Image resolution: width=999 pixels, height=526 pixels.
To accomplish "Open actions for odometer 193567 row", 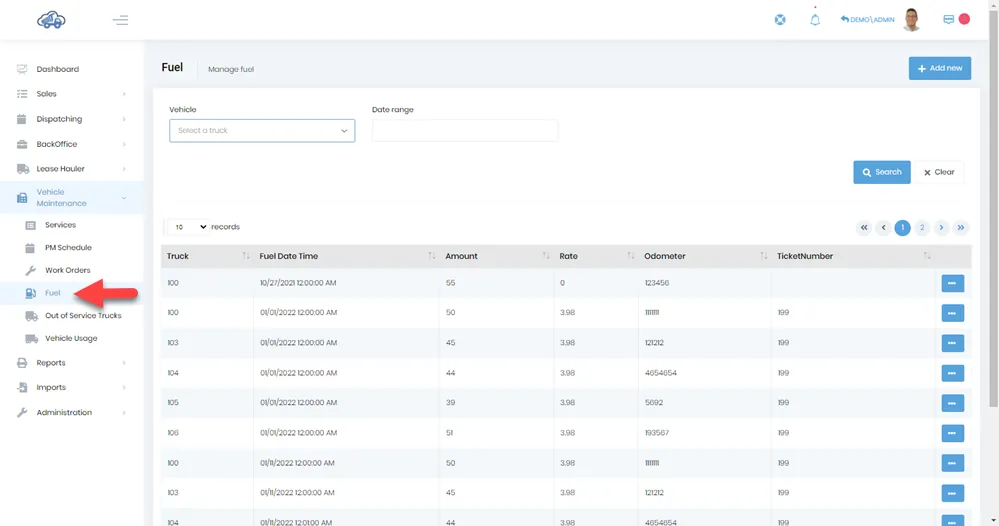I will click(952, 433).
